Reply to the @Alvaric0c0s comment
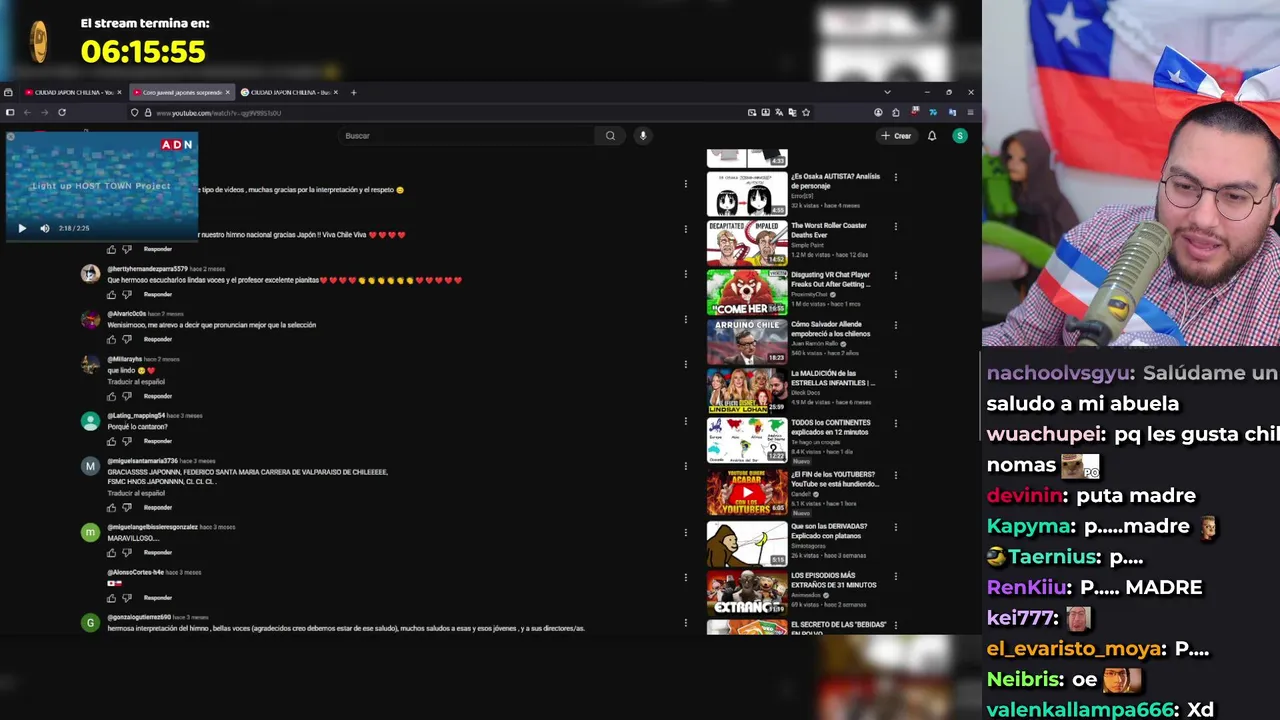Image resolution: width=1280 pixels, height=720 pixels. point(158,339)
